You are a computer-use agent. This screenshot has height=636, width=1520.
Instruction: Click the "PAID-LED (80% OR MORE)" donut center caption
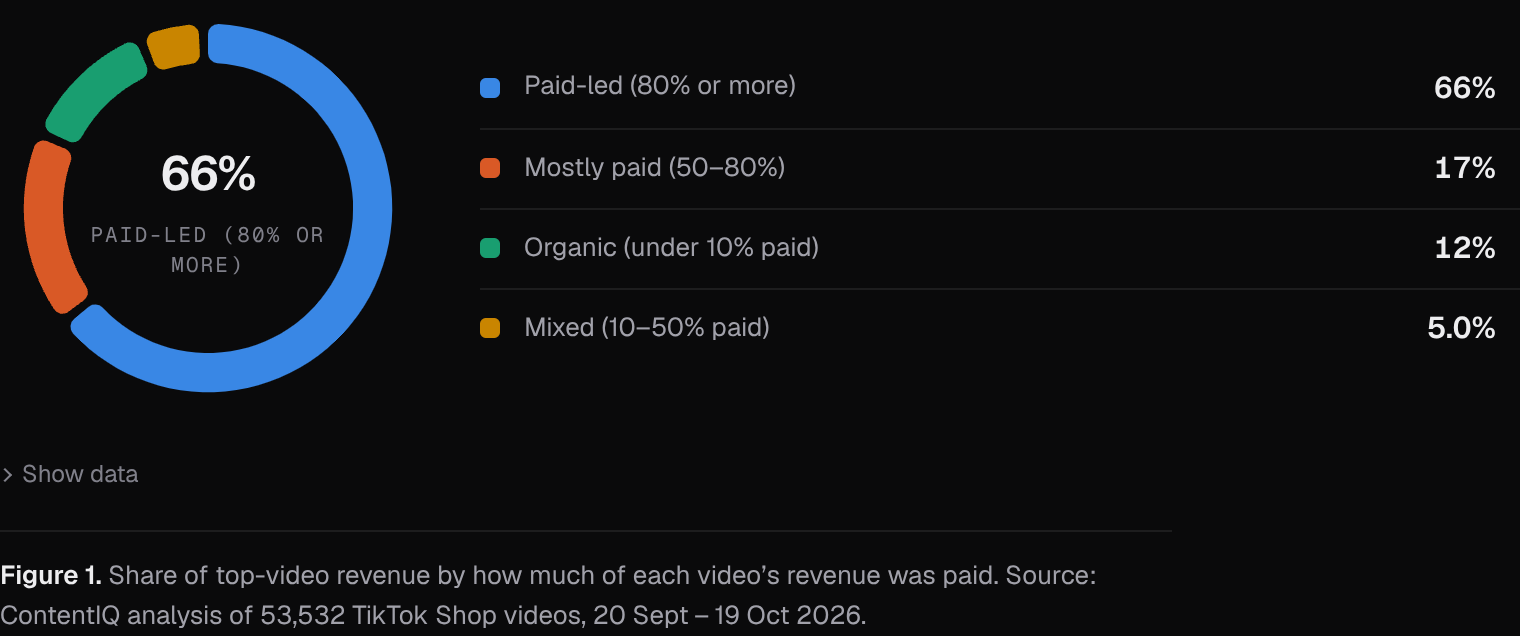(x=208, y=250)
